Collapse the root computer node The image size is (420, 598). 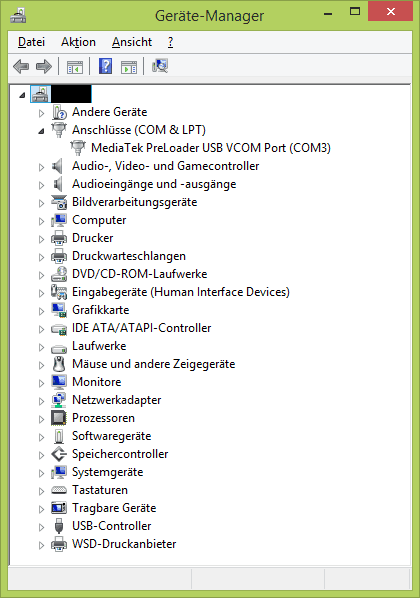click(x=22, y=95)
